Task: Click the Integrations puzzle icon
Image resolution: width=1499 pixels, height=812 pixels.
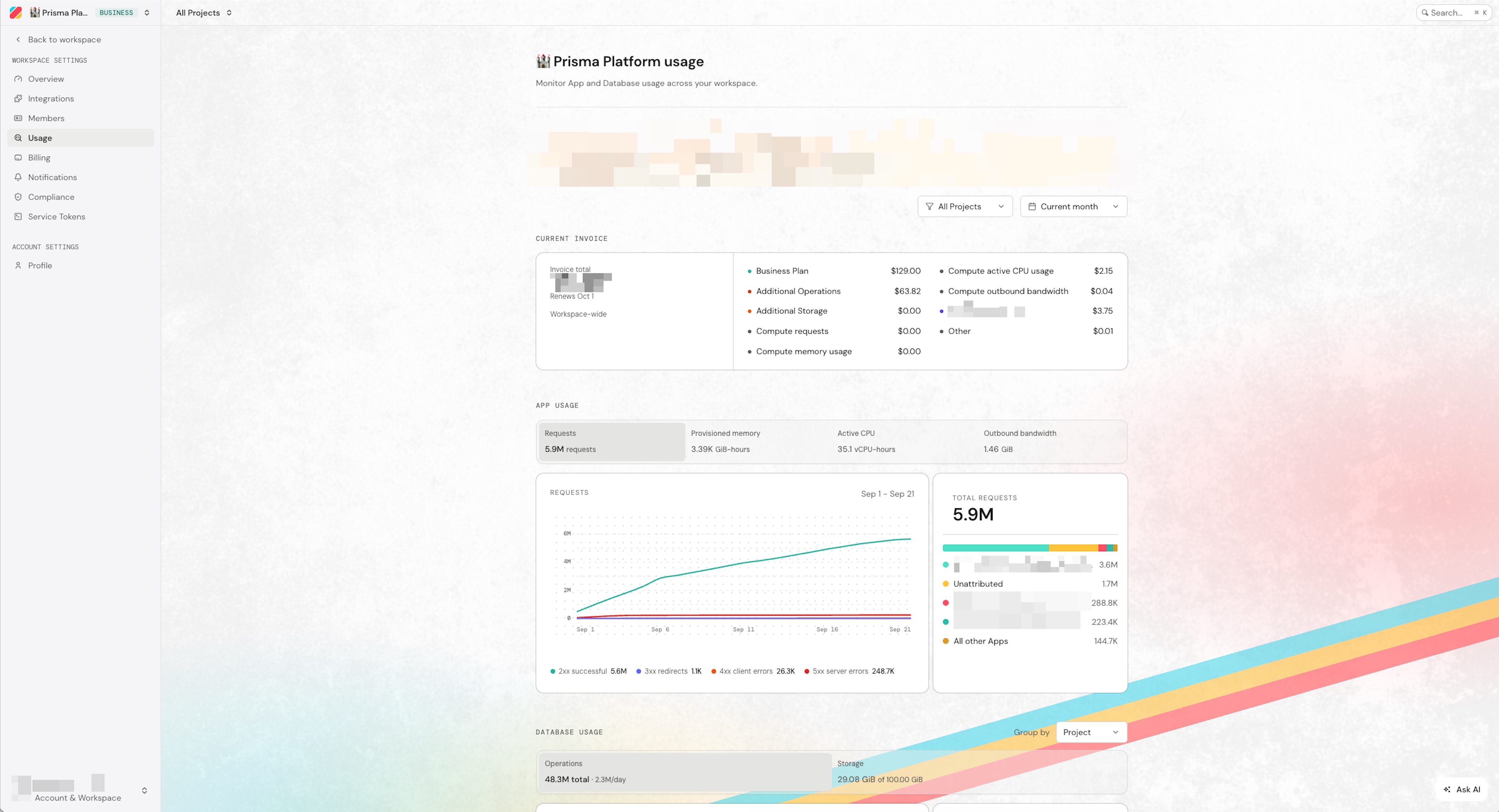Action: tap(18, 98)
